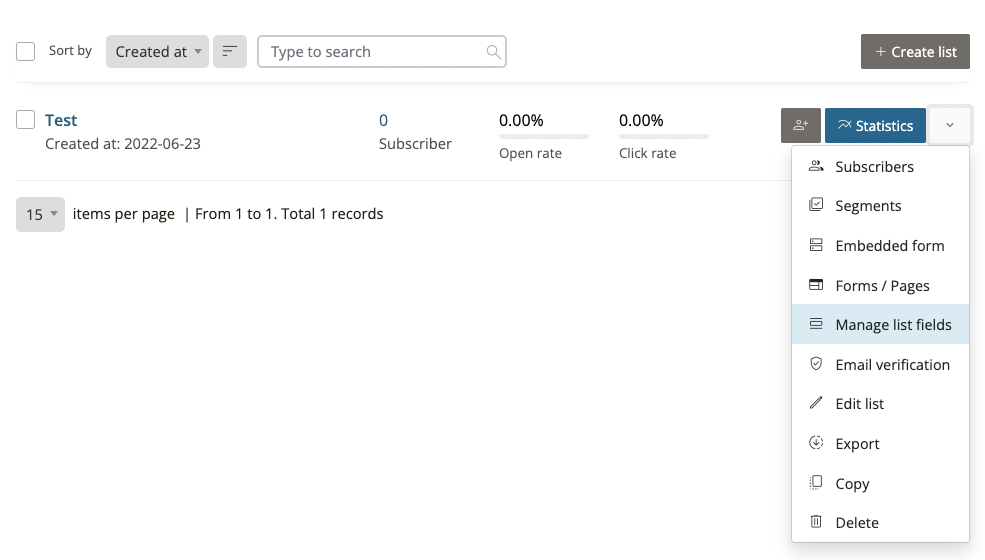Image resolution: width=985 pixels, height=560 pixels.
Task: Click the Create list button
Action: coord(915,52)
